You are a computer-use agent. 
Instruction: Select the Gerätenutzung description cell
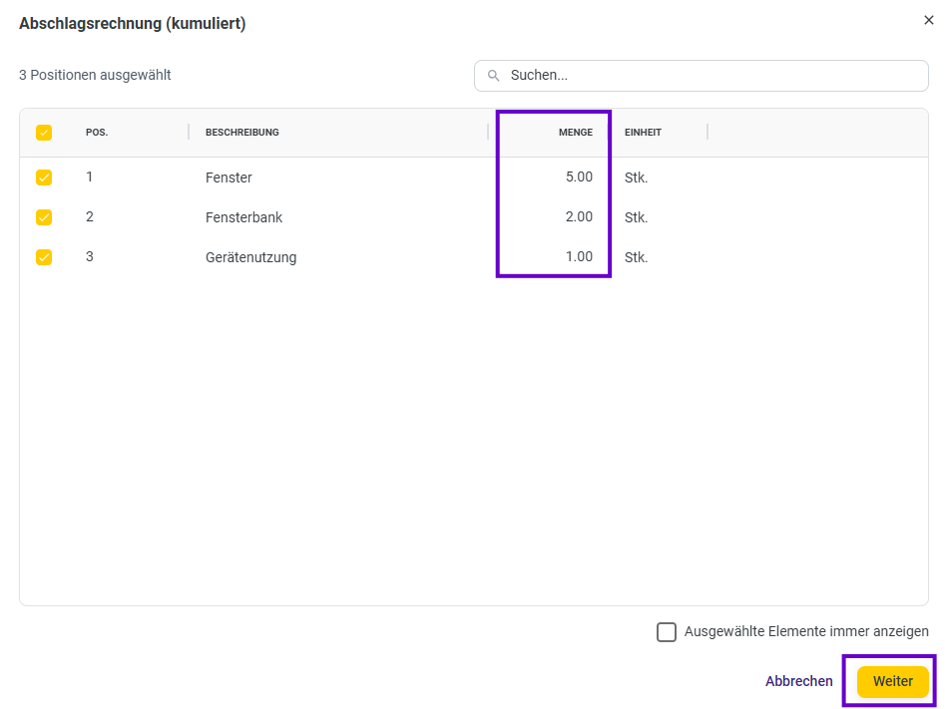tap(251, 257)
